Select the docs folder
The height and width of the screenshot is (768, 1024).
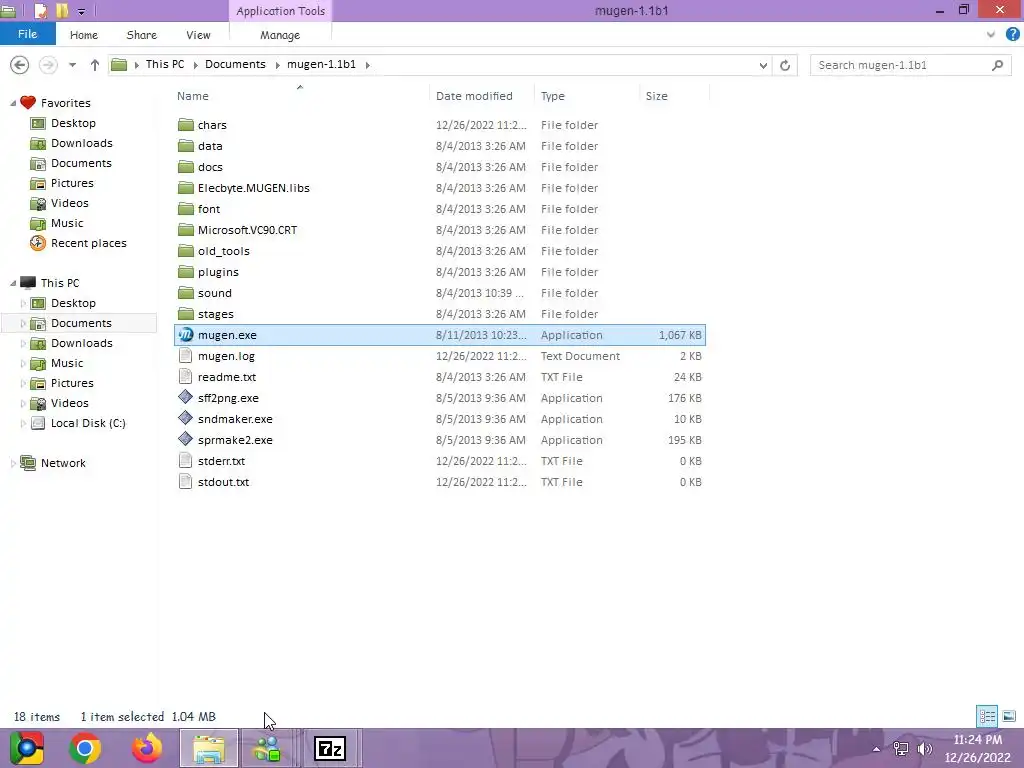coord(210,167)
